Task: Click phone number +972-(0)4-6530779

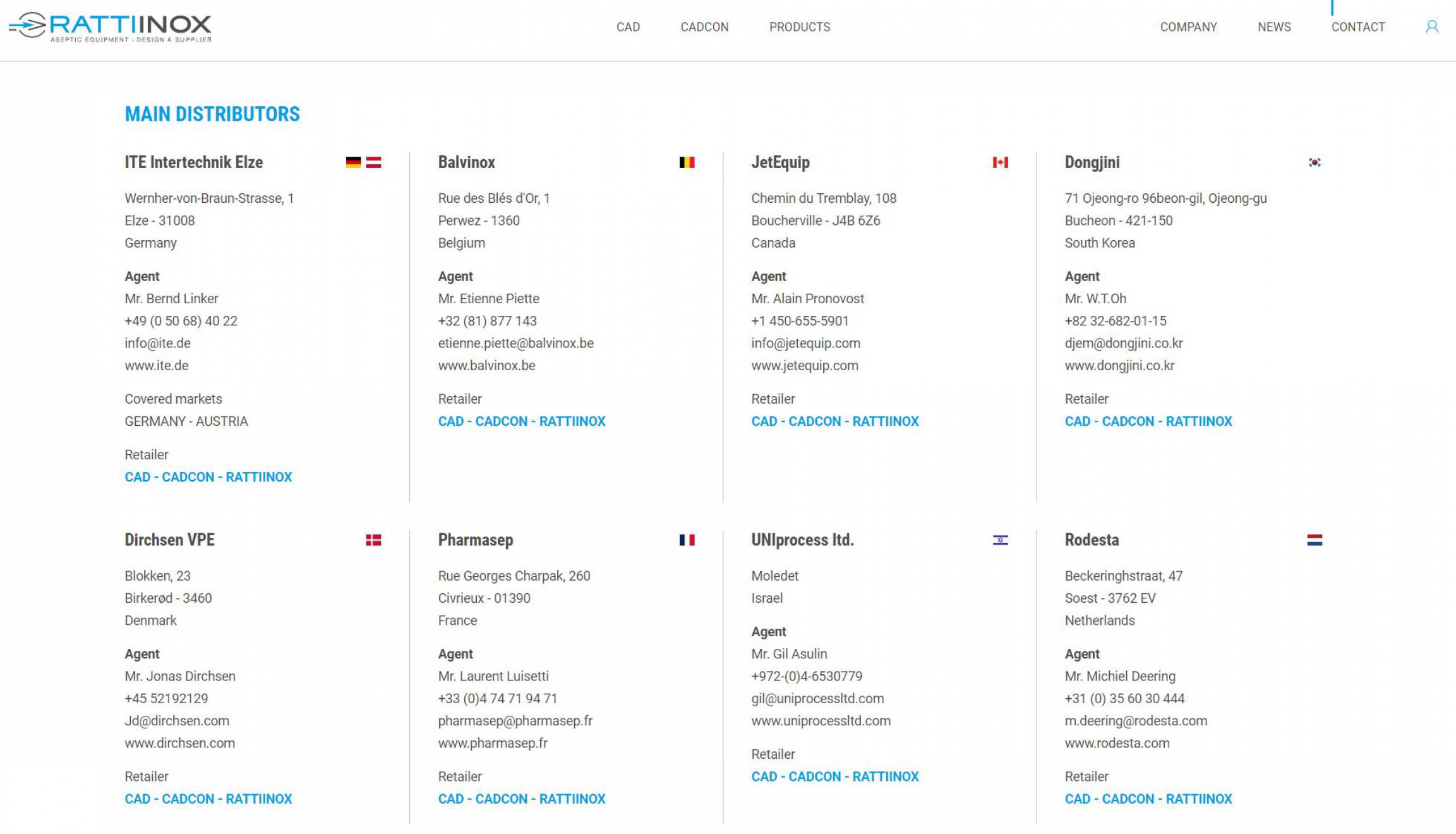Action: 807,677
